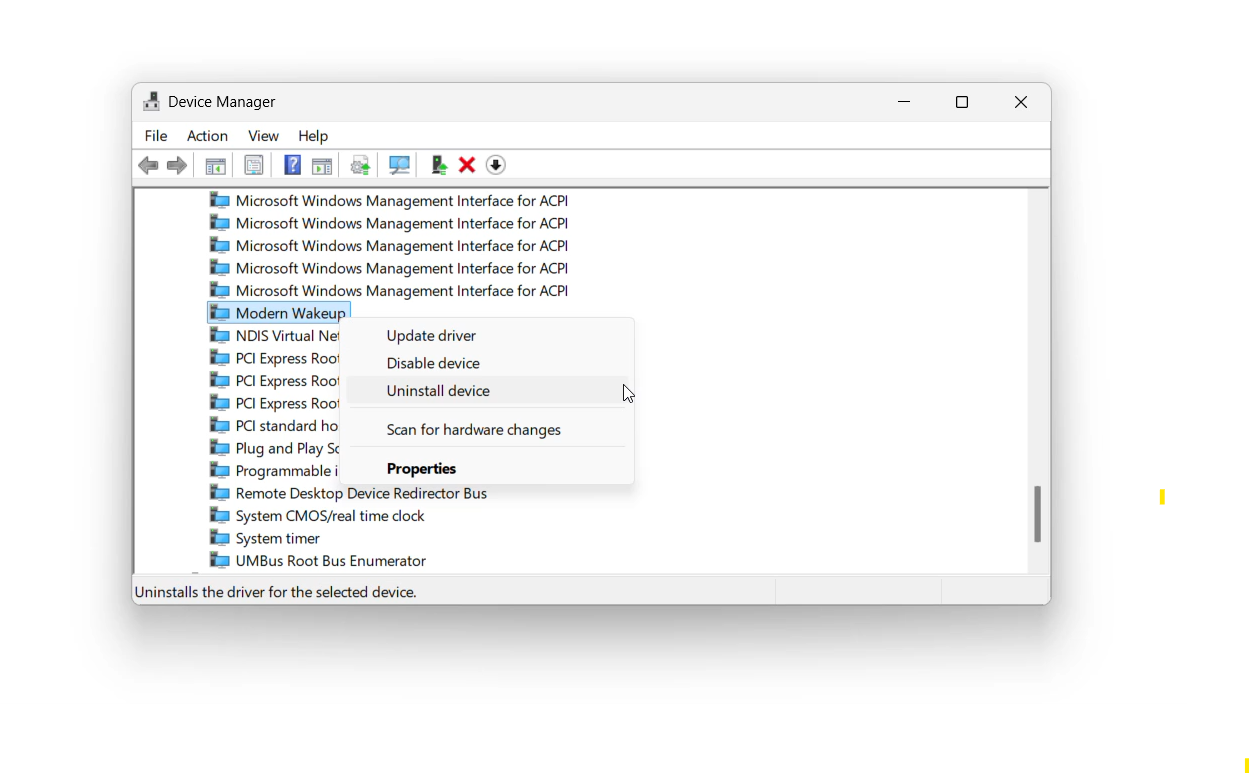The width and height of the screenshot is (1250, 773).
Task: Select the Modern Wakeup device row
Action: click(279, 313)
